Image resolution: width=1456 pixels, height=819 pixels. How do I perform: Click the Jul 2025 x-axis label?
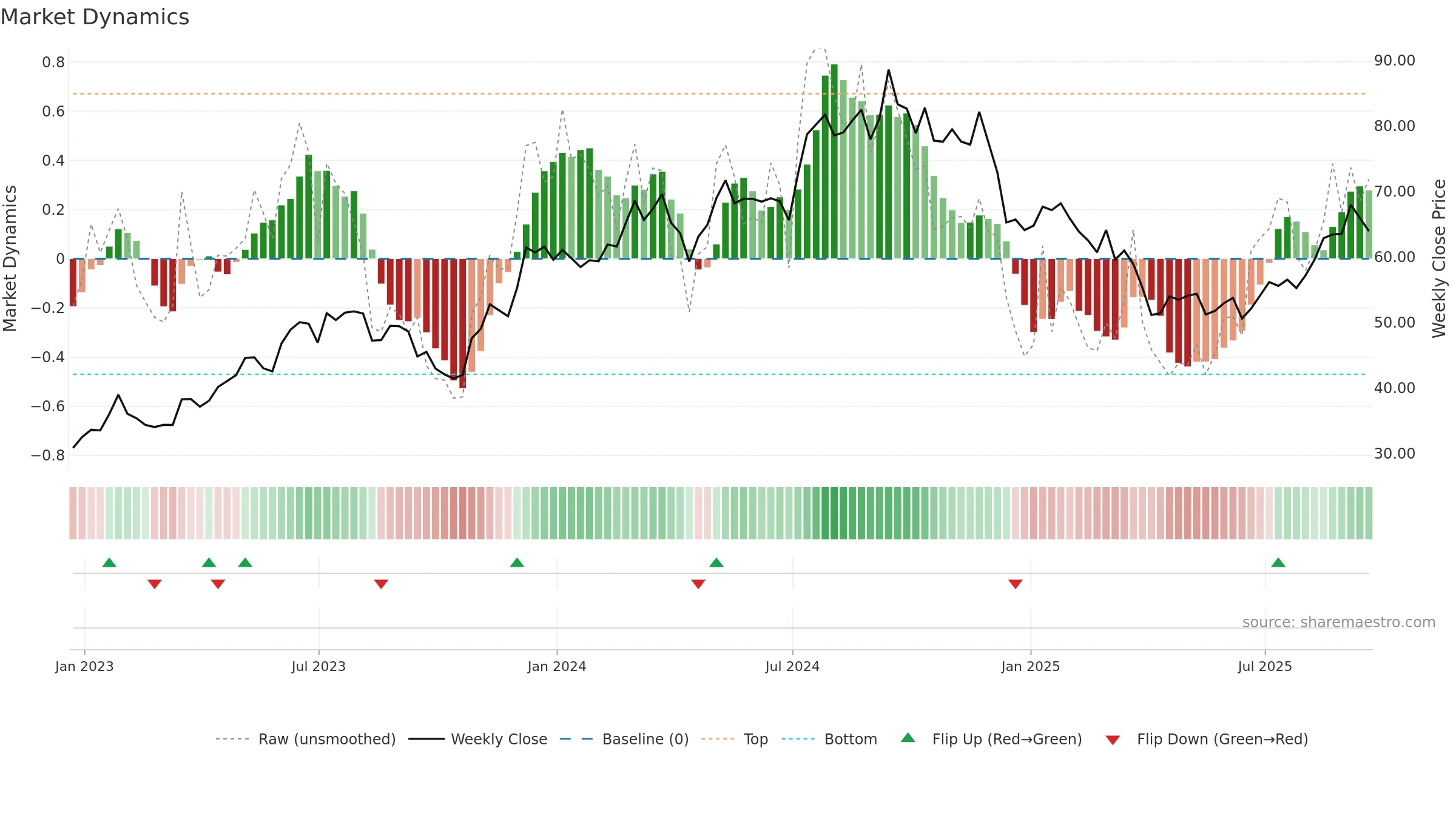[x=1265, y=666]
